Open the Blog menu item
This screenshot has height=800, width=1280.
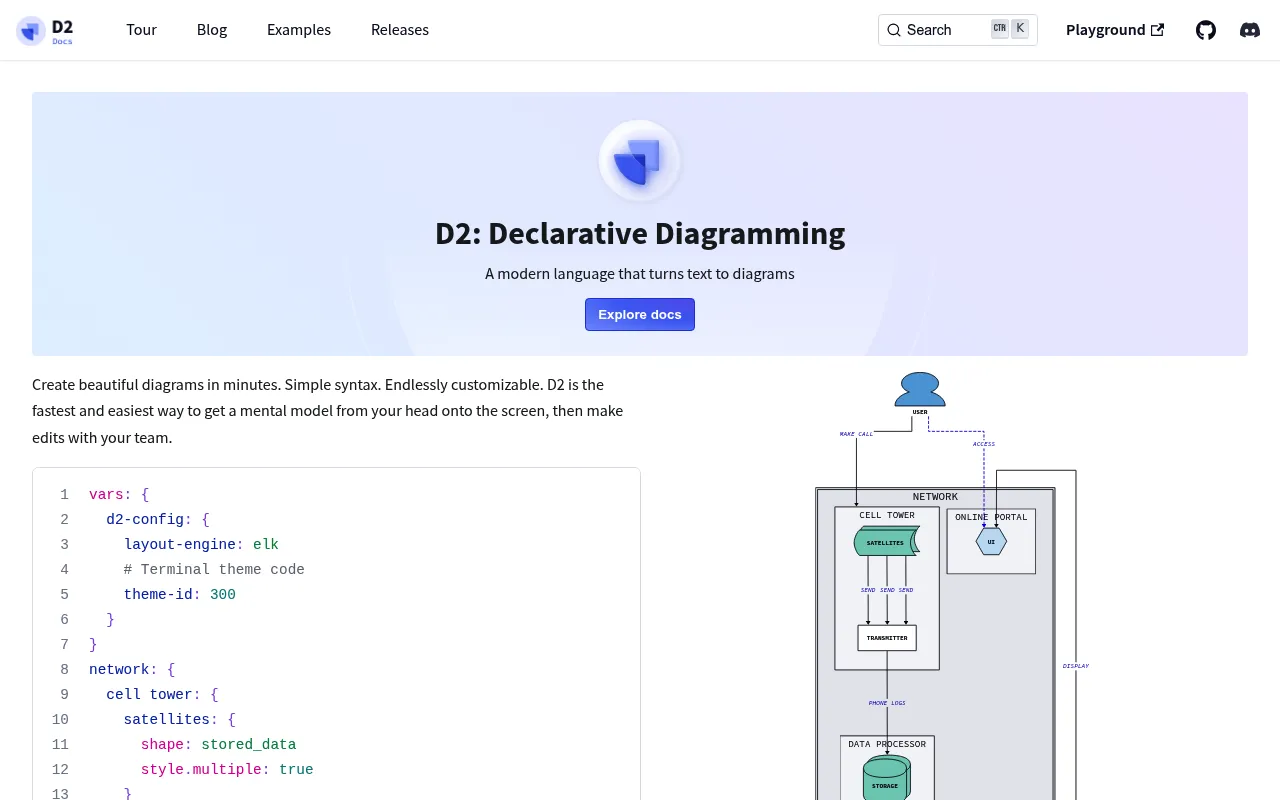pyautogui.click(x=212, y=30)
